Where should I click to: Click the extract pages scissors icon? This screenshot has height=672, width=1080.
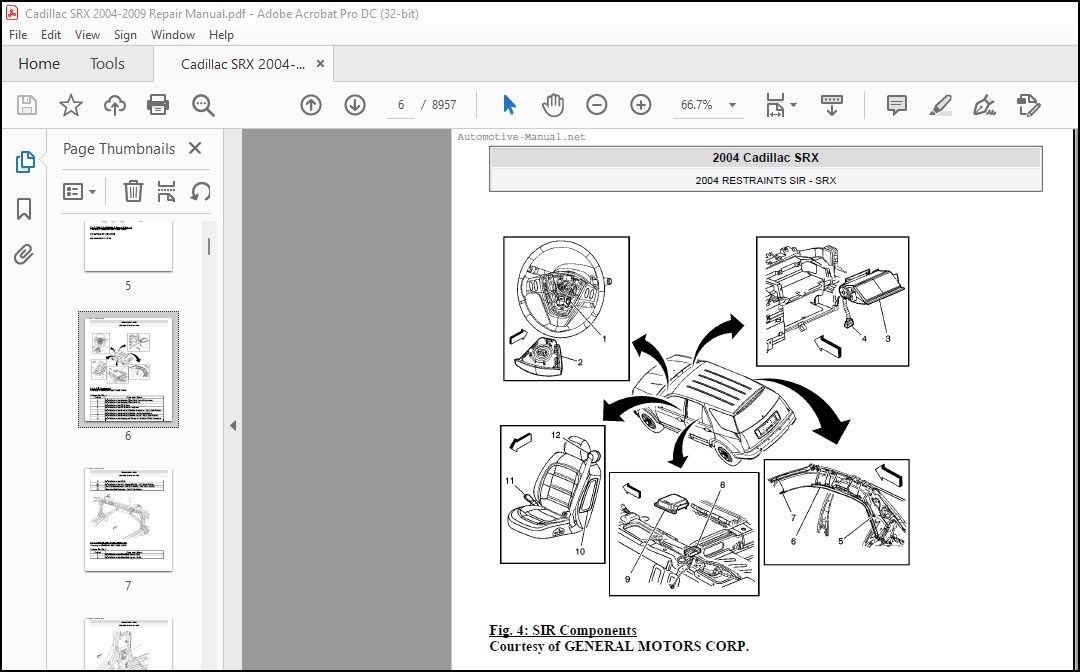point(166,191)
